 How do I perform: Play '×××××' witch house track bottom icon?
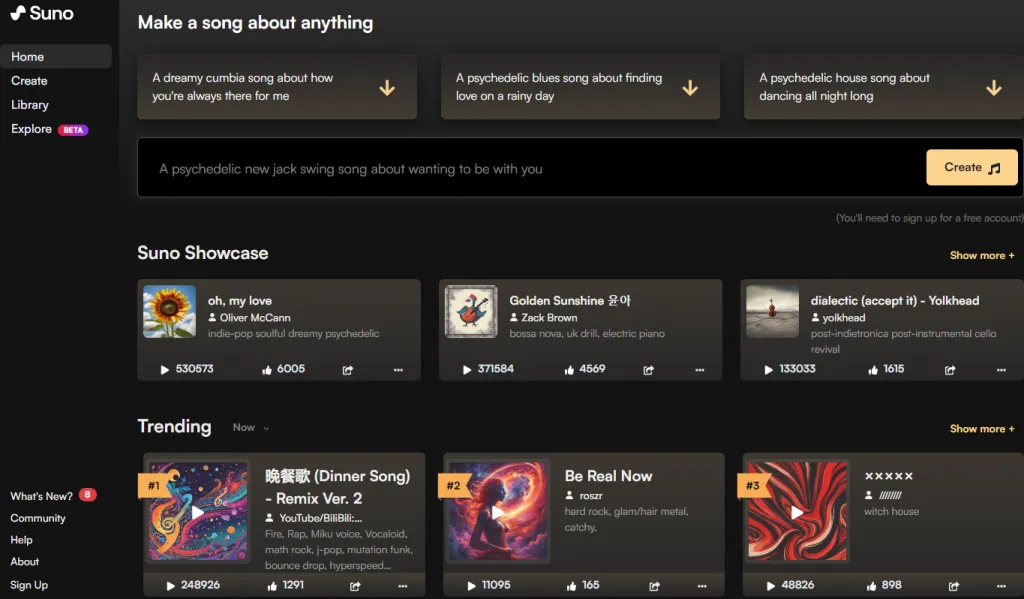point(771,586)
